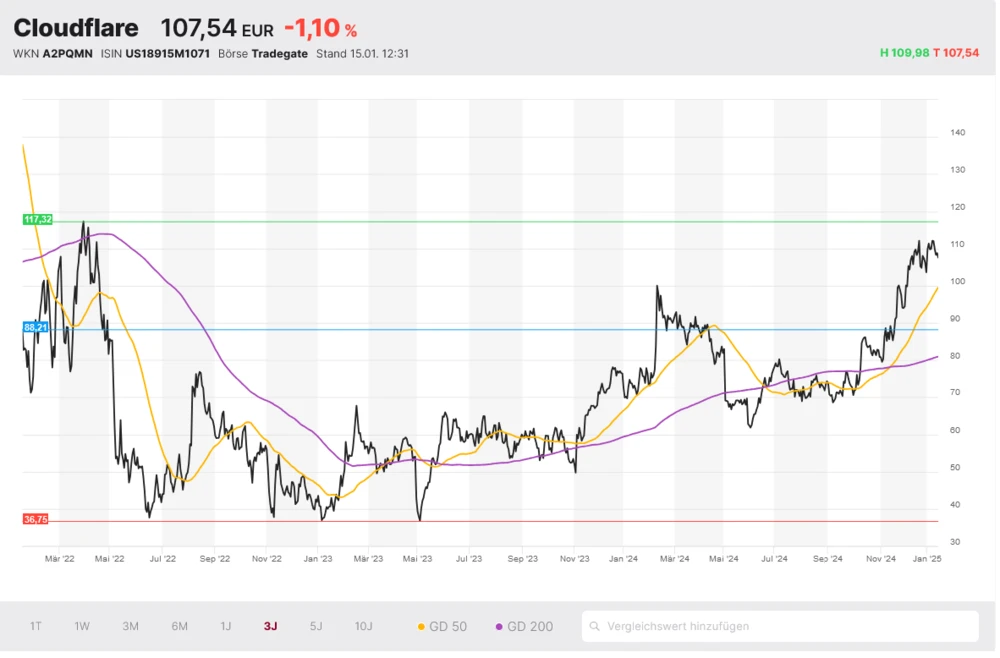Show the 3M chart period

click(x=130, y=627)
